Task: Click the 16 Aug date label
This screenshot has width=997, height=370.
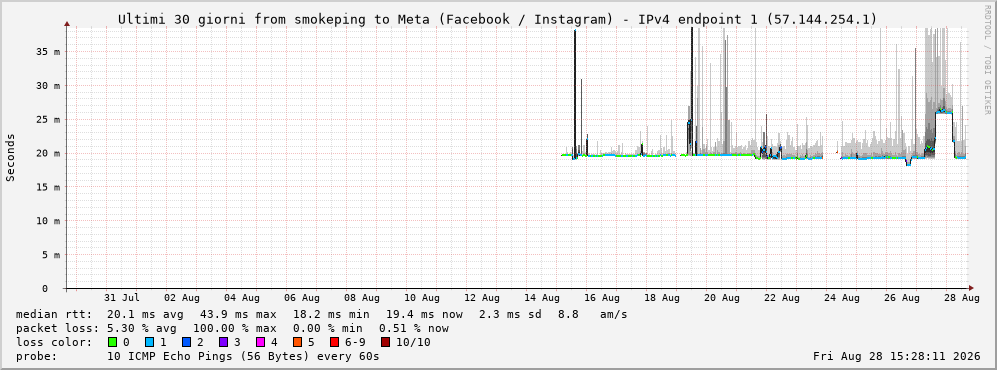Action: pyautogui.click(x=602, y=298)
